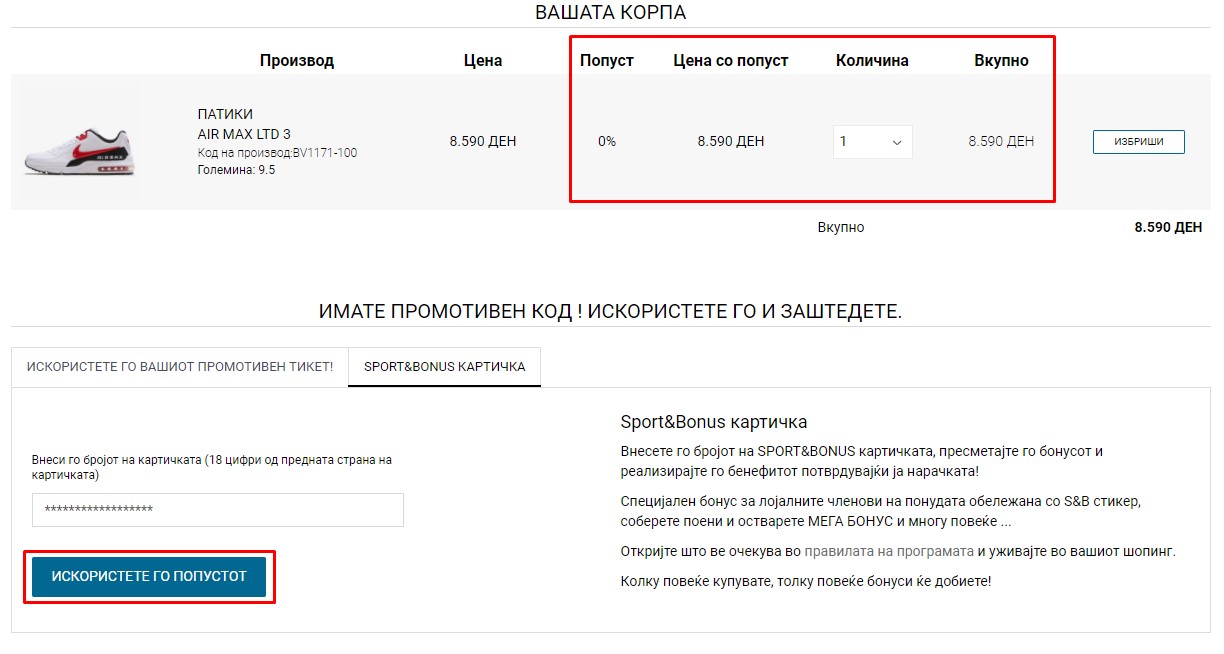
Task: Click the ИМАТЕ ПРОМОТИВЕН КОД heading
Action: (610, 311)
